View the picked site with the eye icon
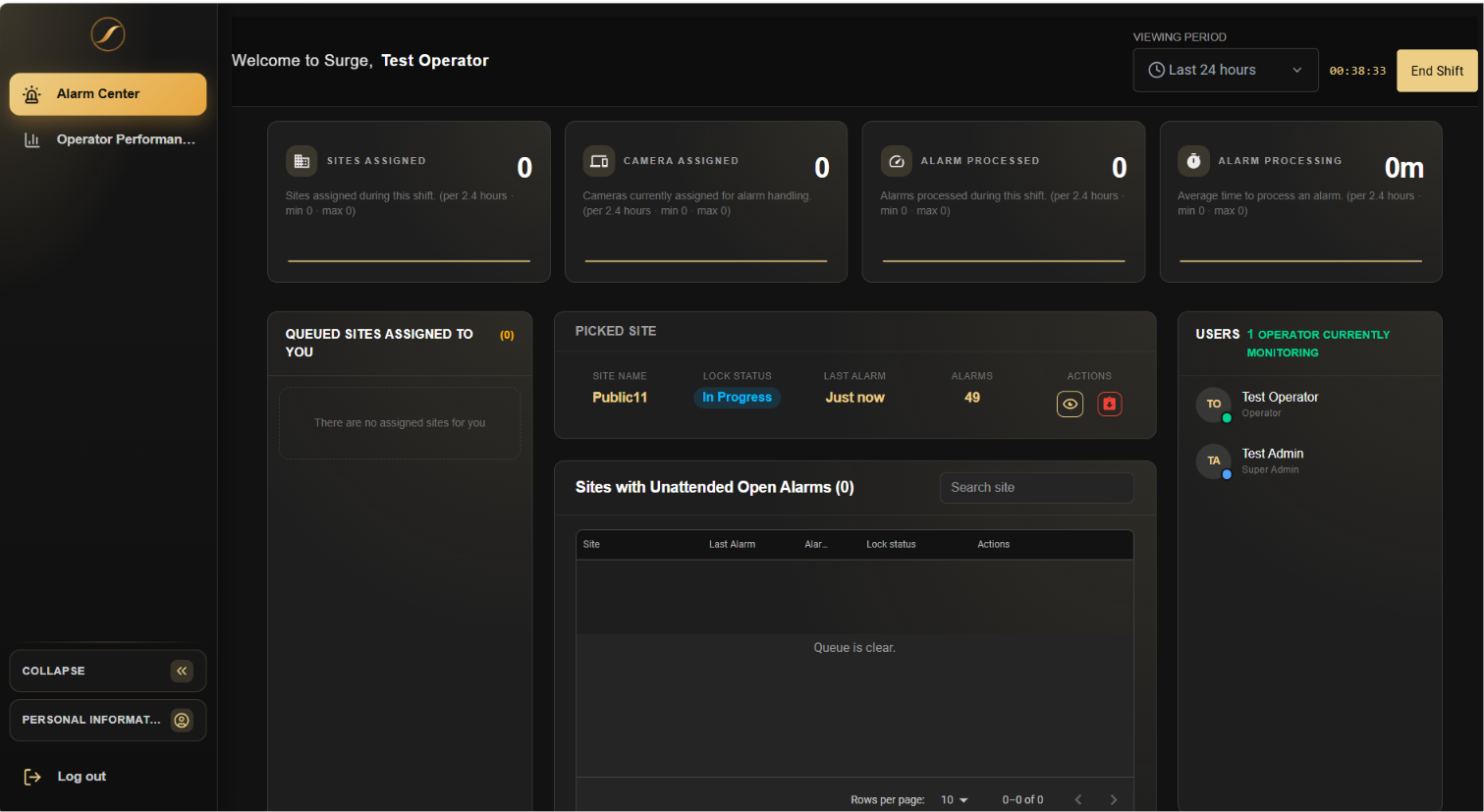Image resolution: width=1484 pixels, height=812 pixels. (x=1070, y=404)
